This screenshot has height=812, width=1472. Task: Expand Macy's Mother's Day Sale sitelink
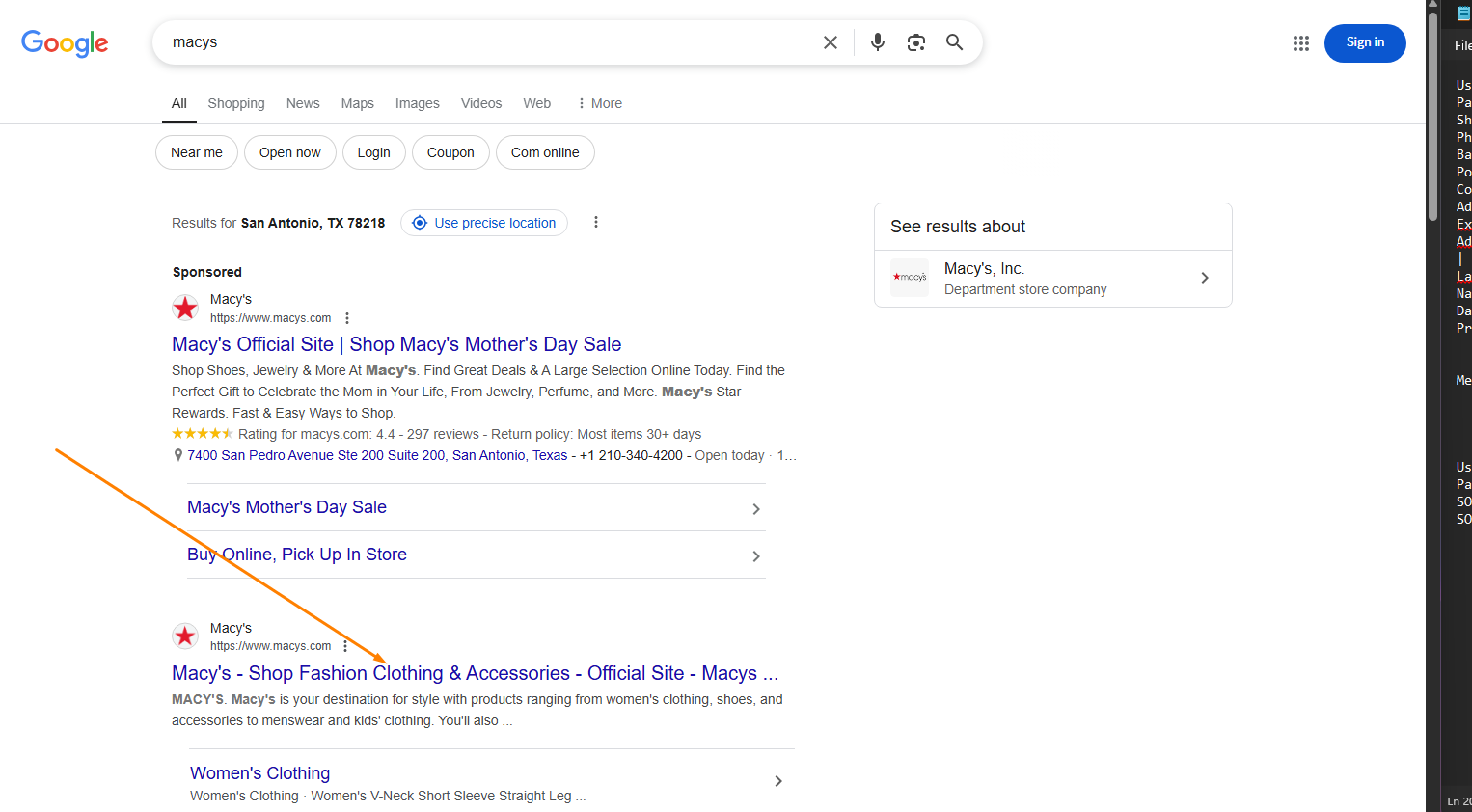point(755,508)
